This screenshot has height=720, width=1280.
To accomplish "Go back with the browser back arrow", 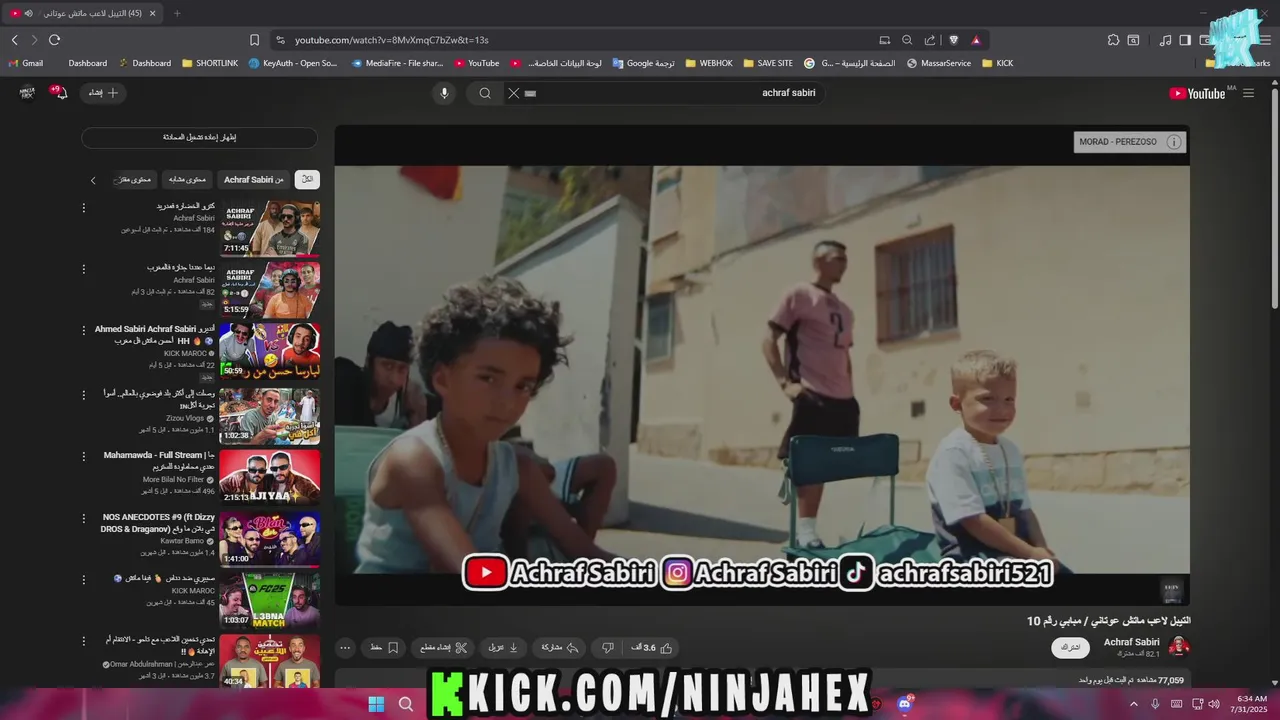I will 14,40.
